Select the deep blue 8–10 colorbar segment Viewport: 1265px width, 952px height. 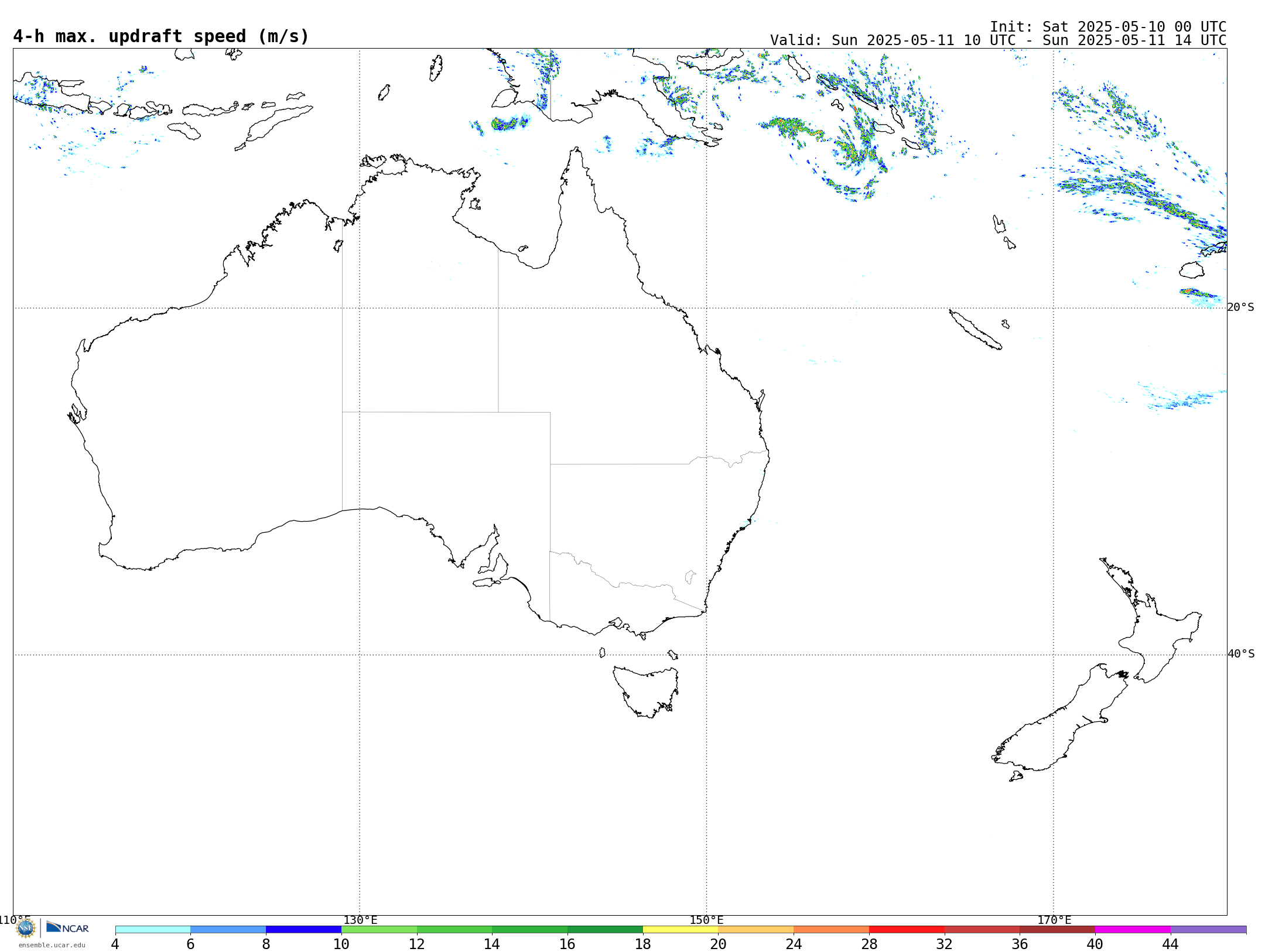(x=303, y=929)
